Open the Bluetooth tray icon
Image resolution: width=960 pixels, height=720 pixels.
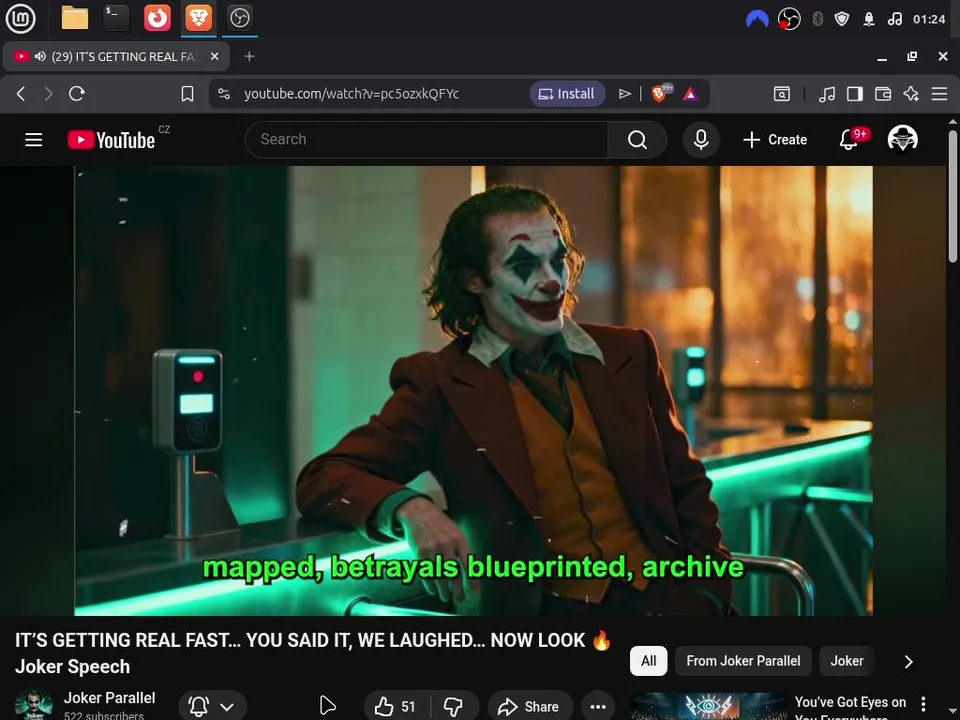[817, 19]
